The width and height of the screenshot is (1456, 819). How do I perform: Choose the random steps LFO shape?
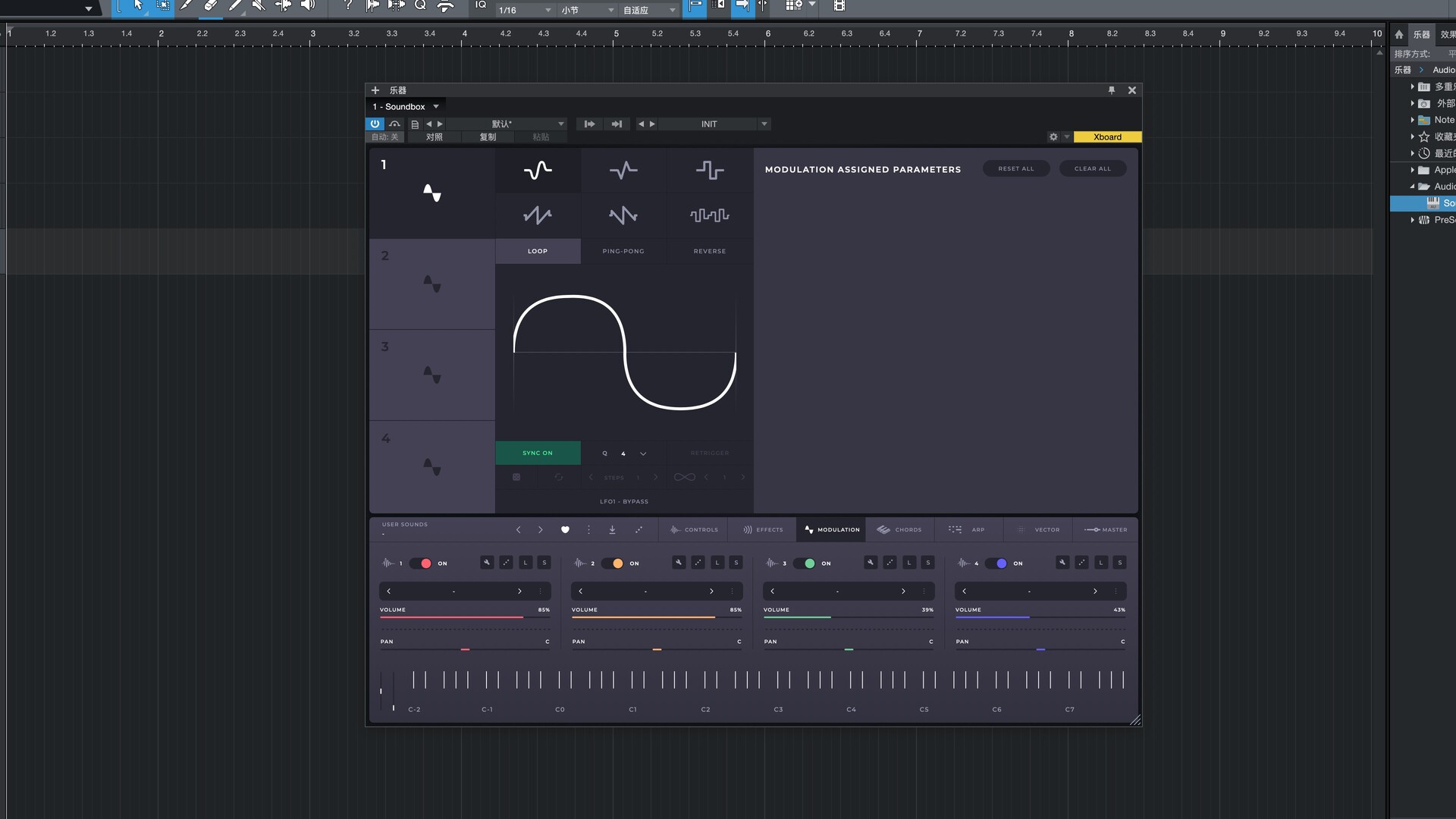710,215
